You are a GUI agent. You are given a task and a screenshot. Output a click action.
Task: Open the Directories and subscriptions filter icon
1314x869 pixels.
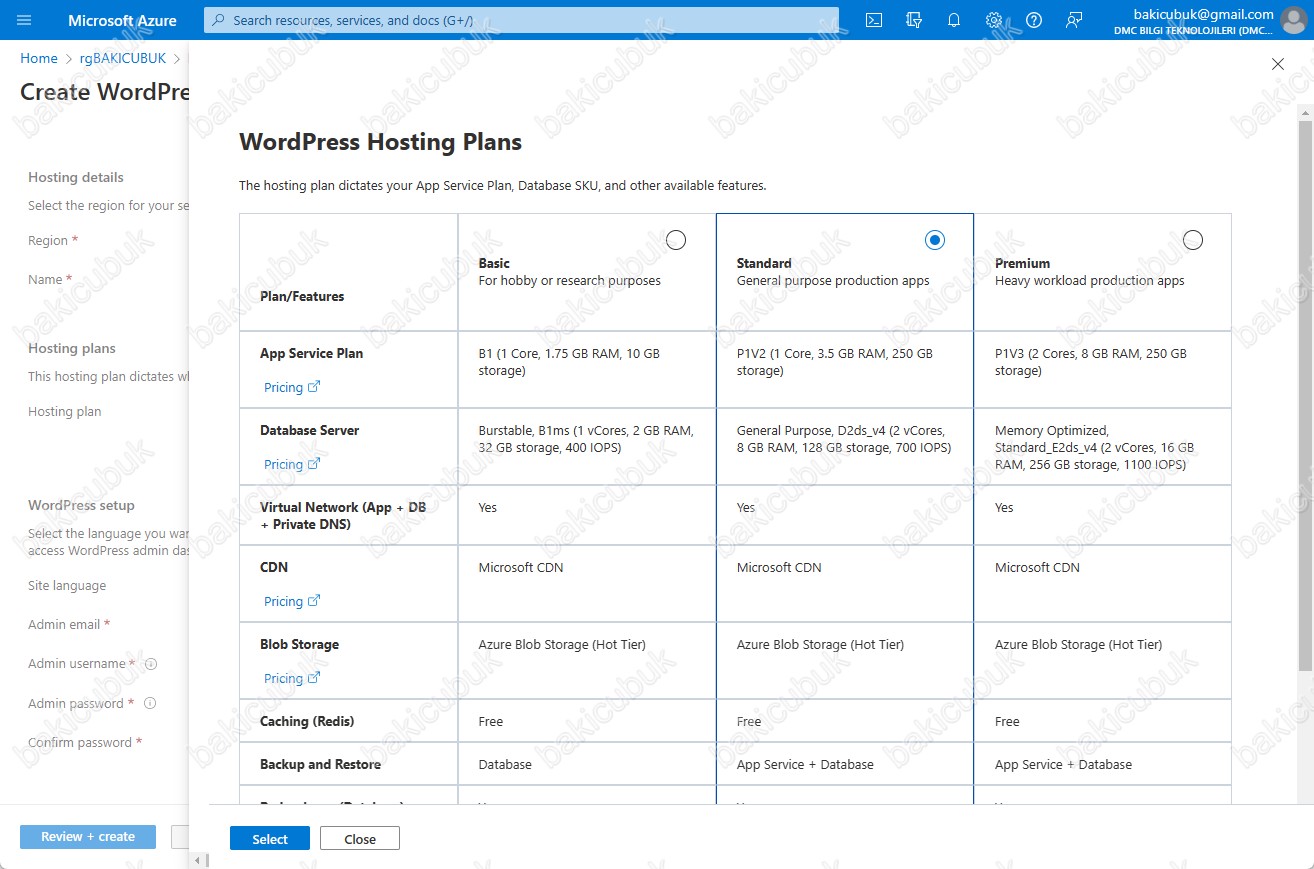[x=914, y=20]
